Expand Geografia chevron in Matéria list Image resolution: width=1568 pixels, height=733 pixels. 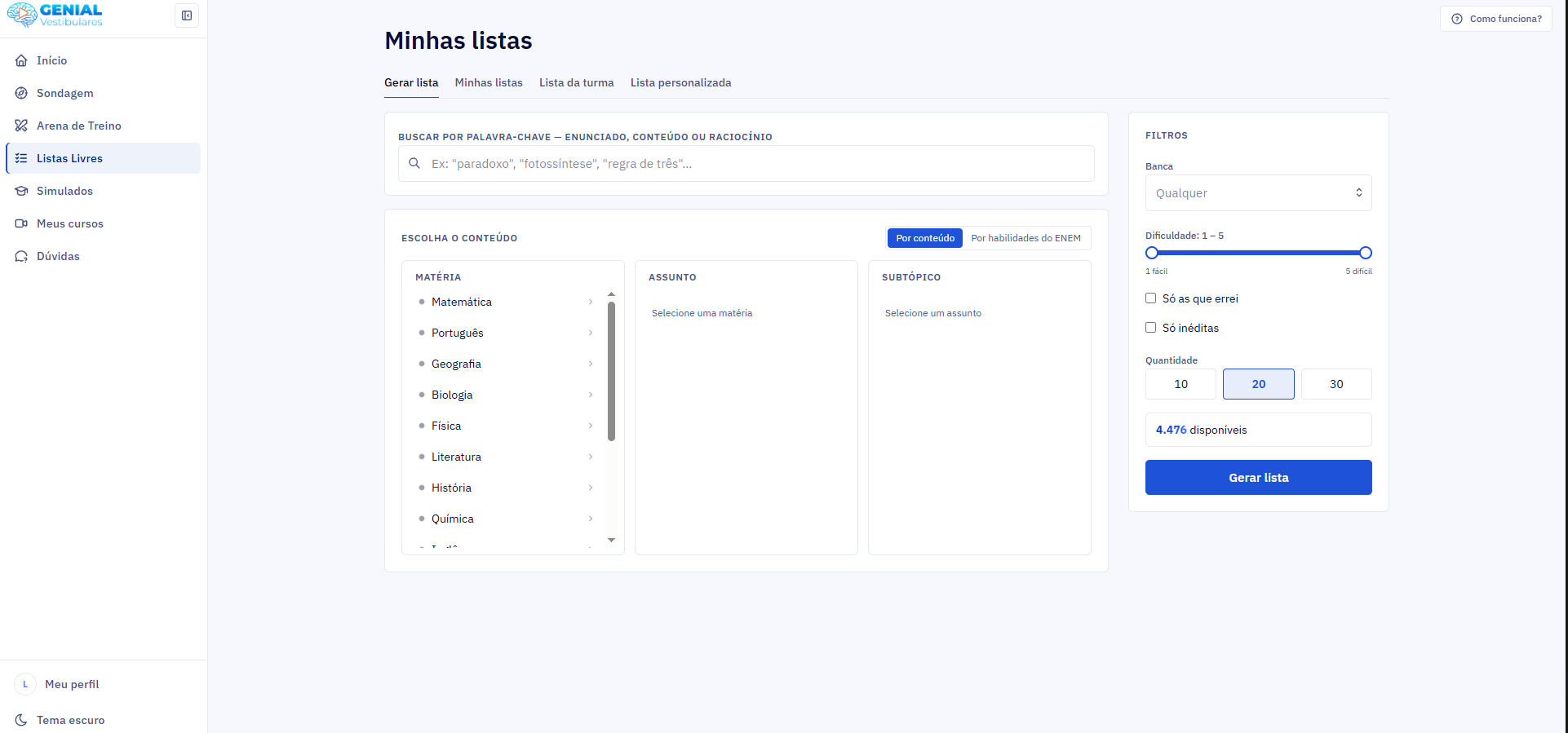(x=591, y=364)
